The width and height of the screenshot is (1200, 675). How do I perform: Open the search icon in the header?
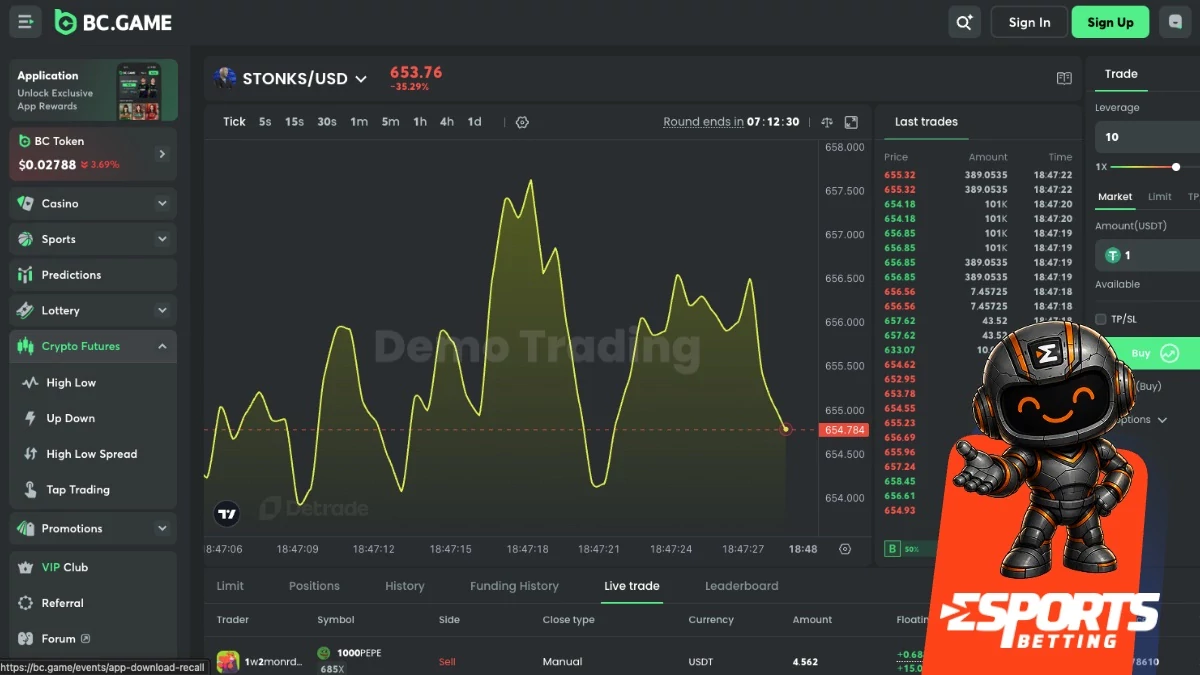964,22
